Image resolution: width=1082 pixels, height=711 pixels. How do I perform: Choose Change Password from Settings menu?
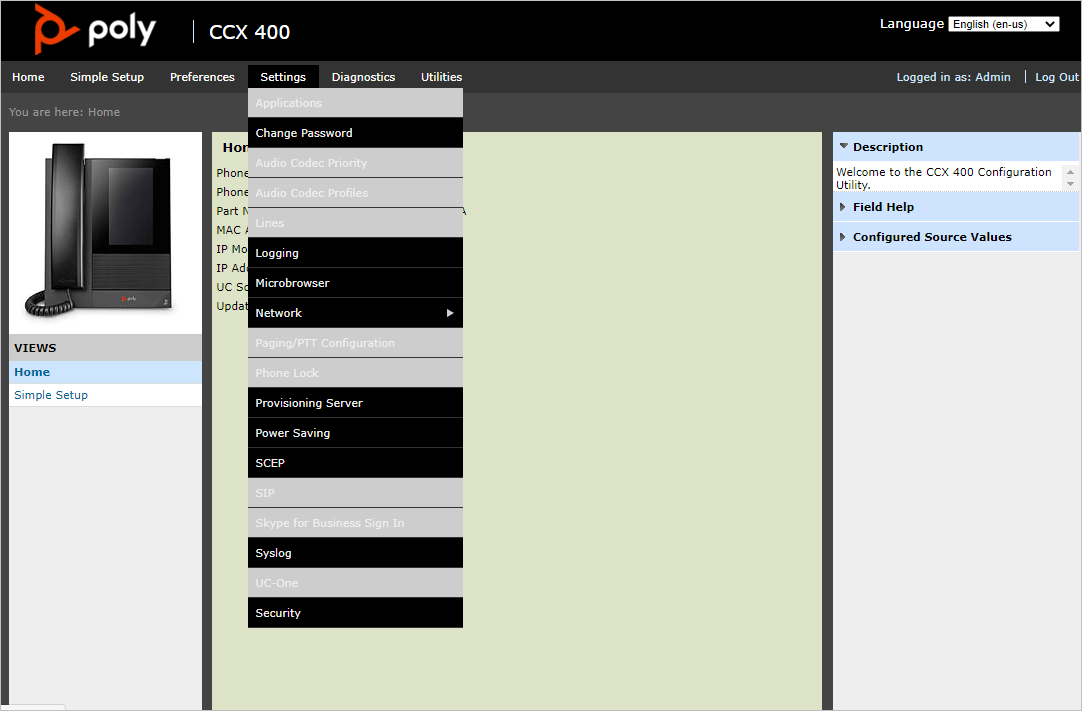[x=355, y=133]
